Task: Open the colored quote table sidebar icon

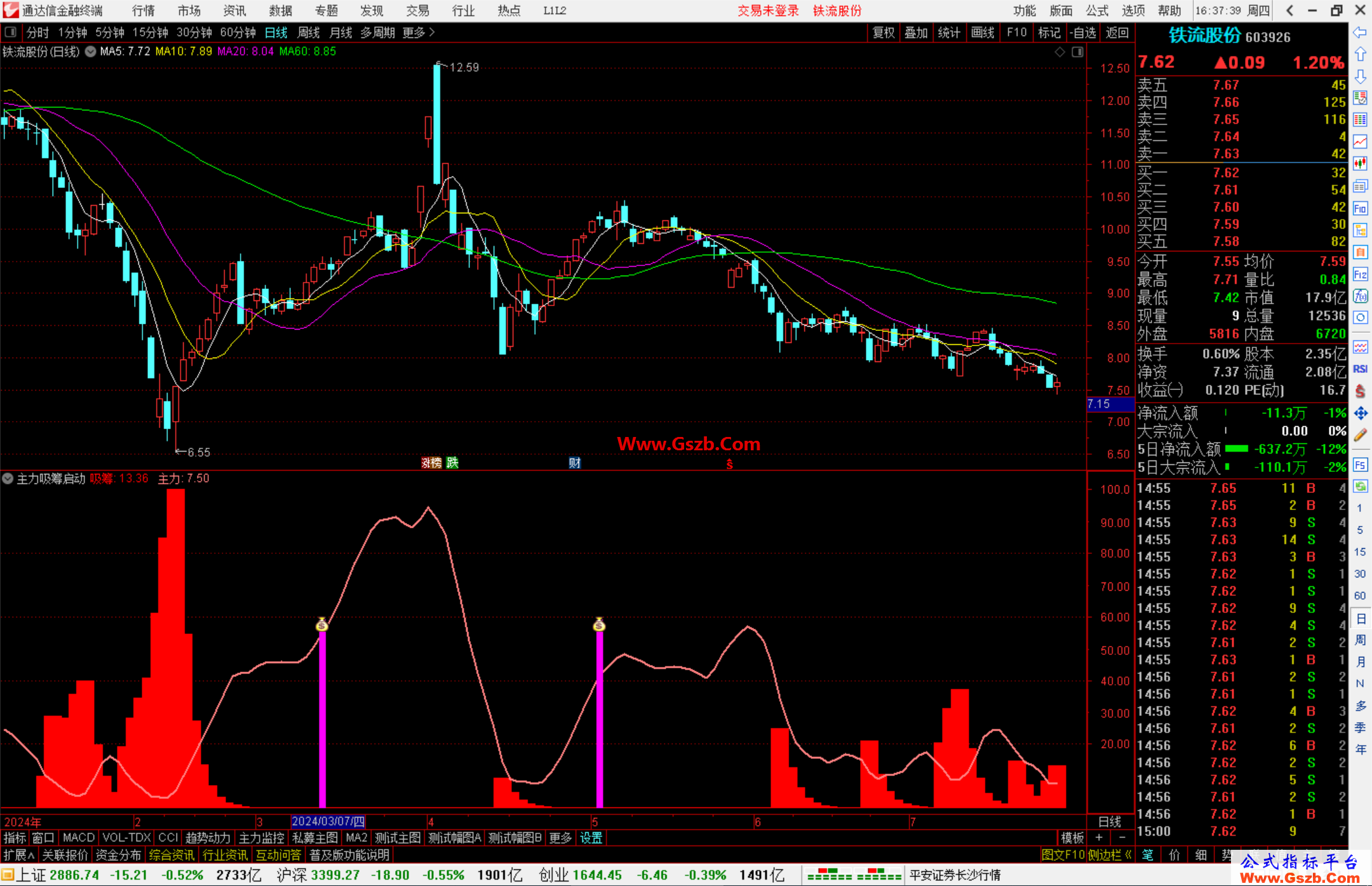Action: pos(1360,120)
